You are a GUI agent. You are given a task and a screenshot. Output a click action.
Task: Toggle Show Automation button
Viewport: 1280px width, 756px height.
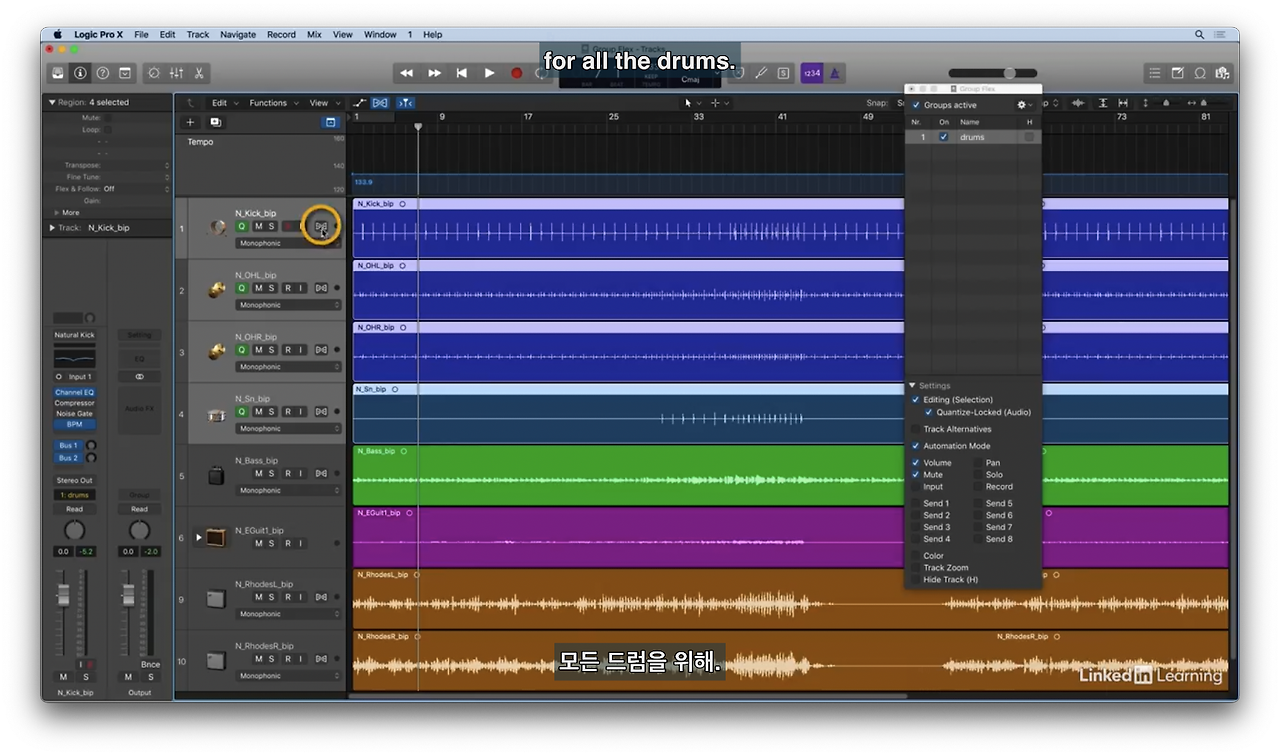[x=360, y=103]
